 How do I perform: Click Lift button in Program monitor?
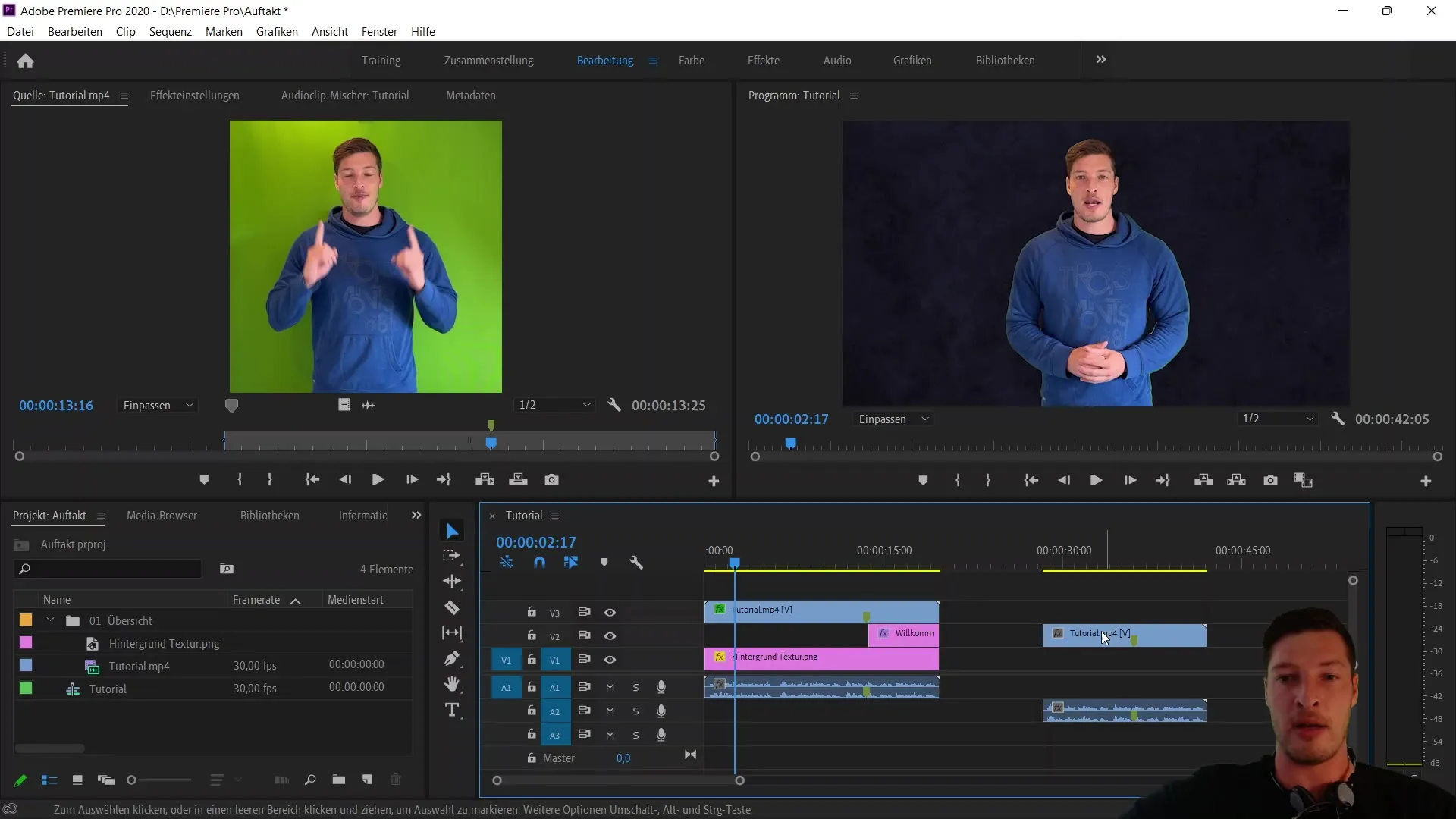tap(1203, 480)
